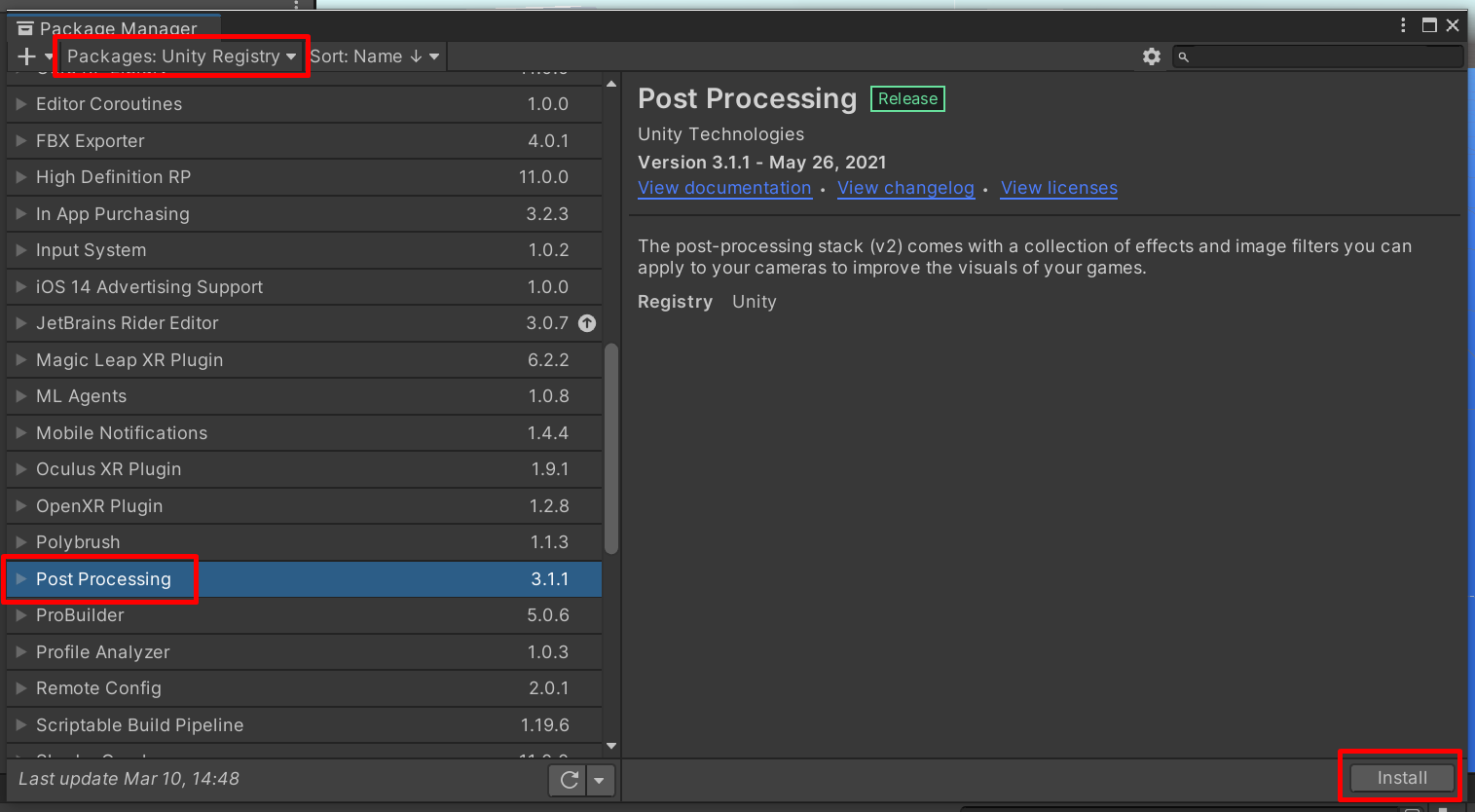Screen dimensions: 1475x812
Task: Expand OpenXR Plugin package entry
Action: coord(21,505)
